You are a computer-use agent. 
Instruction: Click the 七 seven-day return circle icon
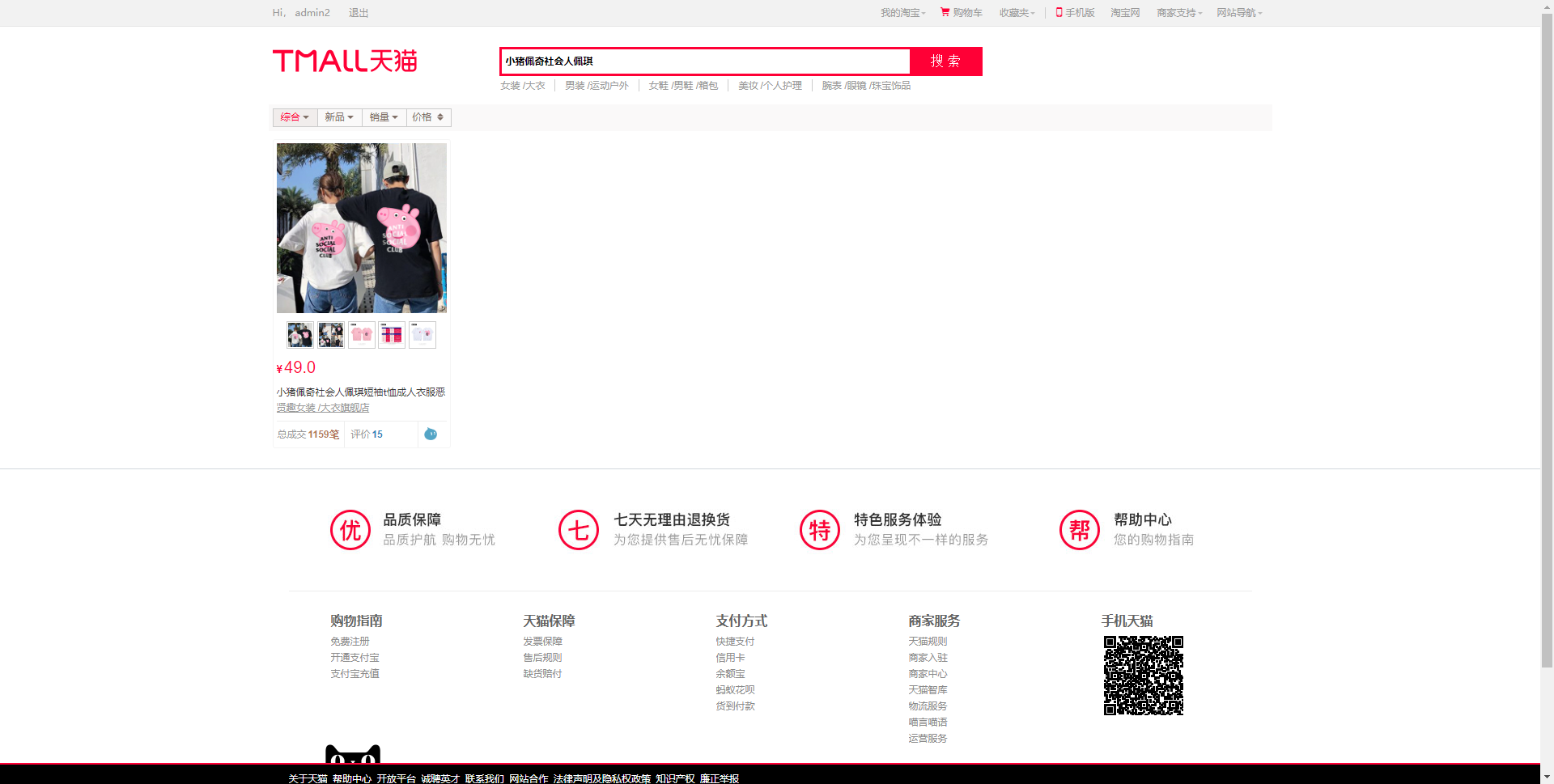[x=579, y=530]
